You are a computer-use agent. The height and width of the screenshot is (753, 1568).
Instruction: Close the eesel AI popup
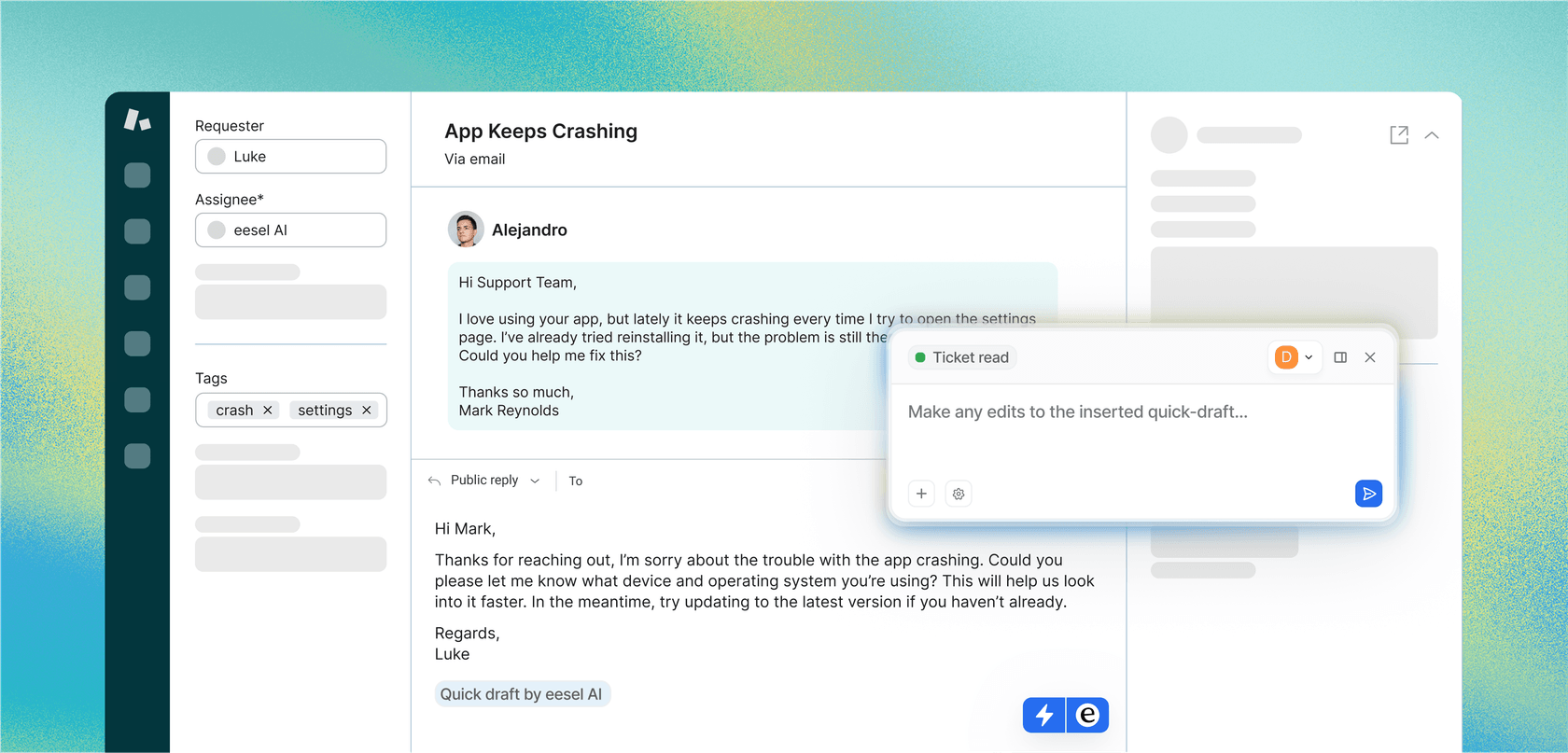coord(1370,357)
